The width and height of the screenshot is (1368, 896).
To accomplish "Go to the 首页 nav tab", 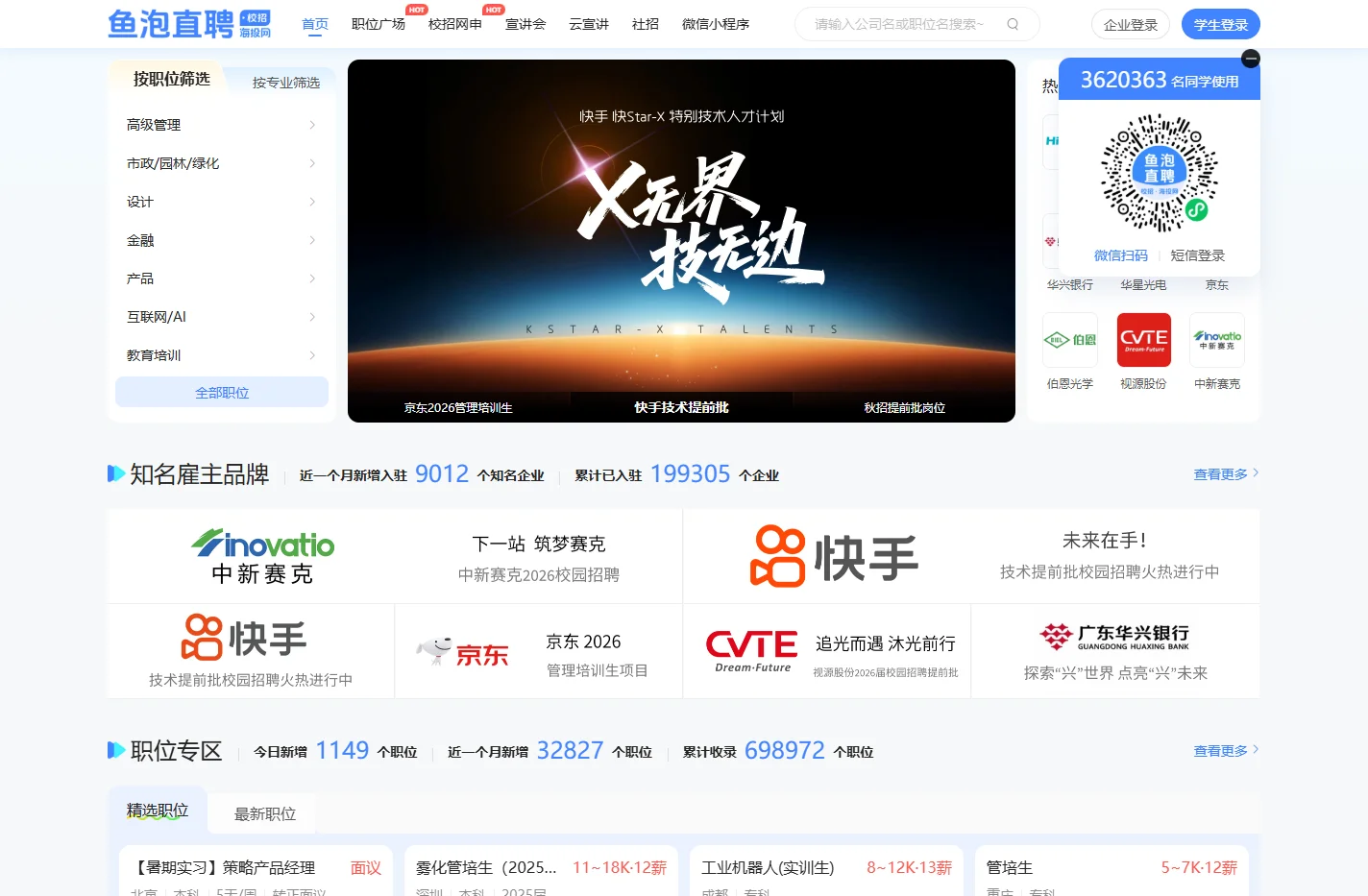I will click(x=315, y=24).
